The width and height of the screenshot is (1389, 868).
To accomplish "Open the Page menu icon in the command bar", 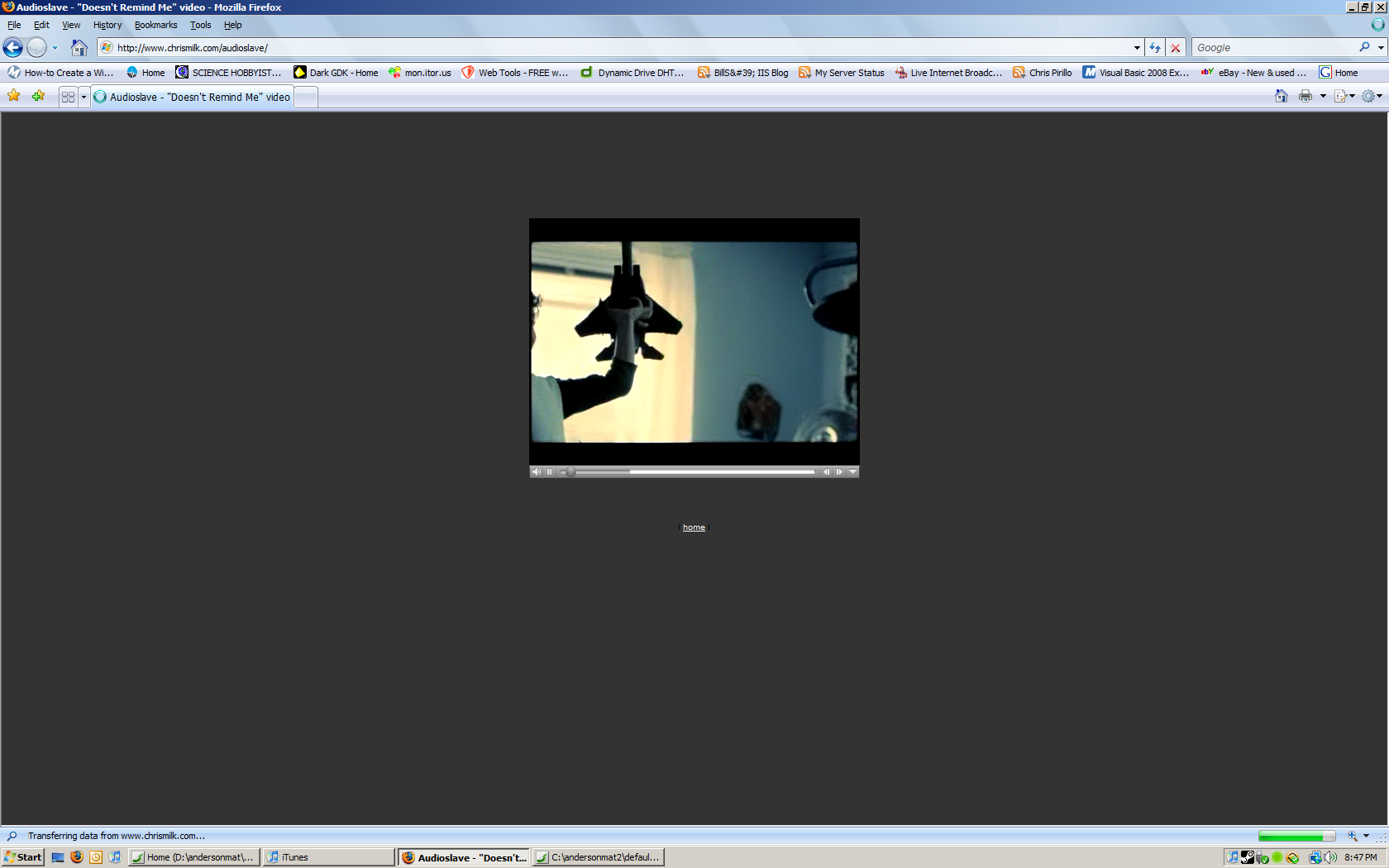I will (1344, 96).
